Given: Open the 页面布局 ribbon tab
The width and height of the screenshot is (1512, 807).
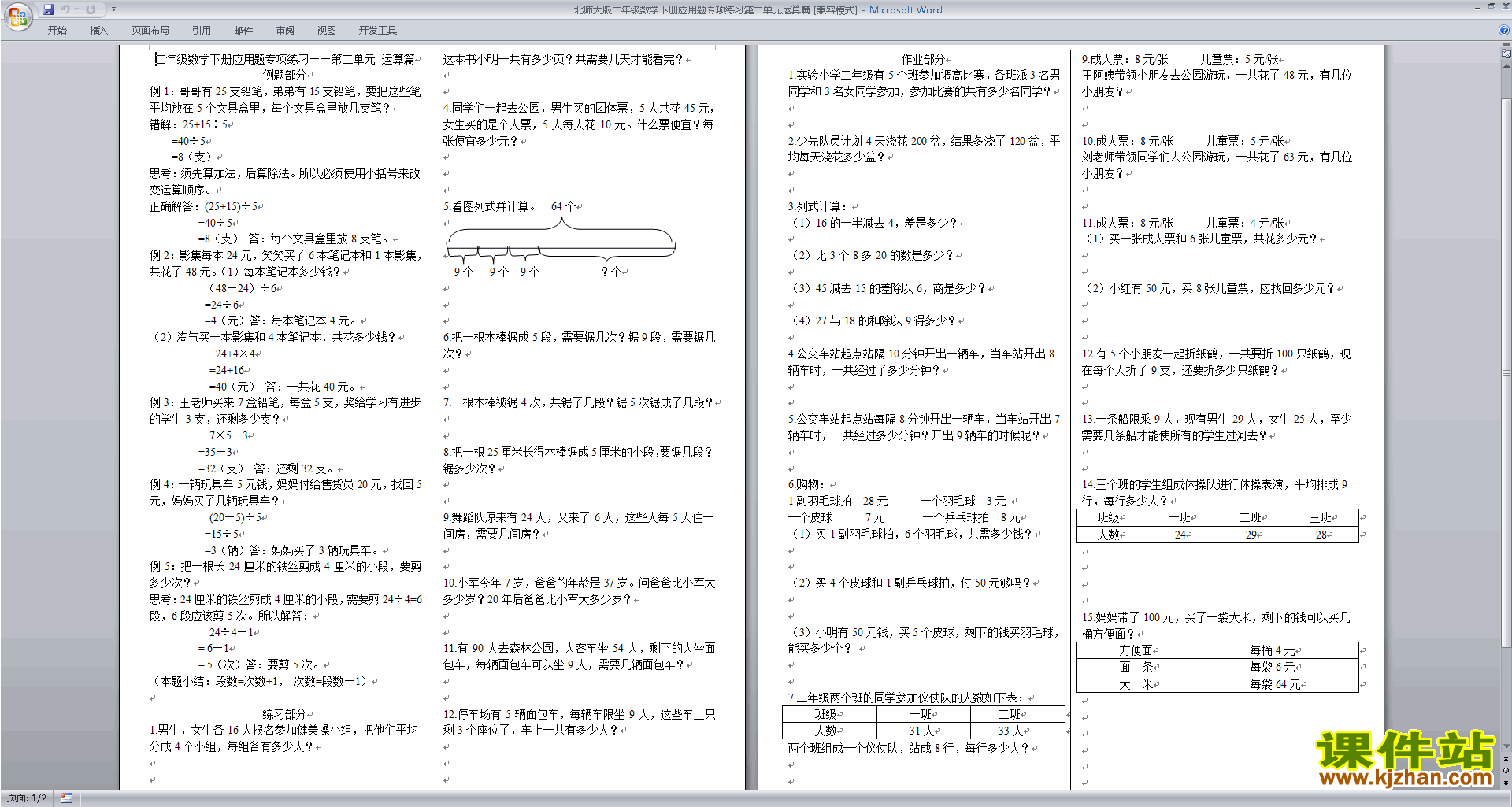Looking at the screenshot, I should [150, 31].
